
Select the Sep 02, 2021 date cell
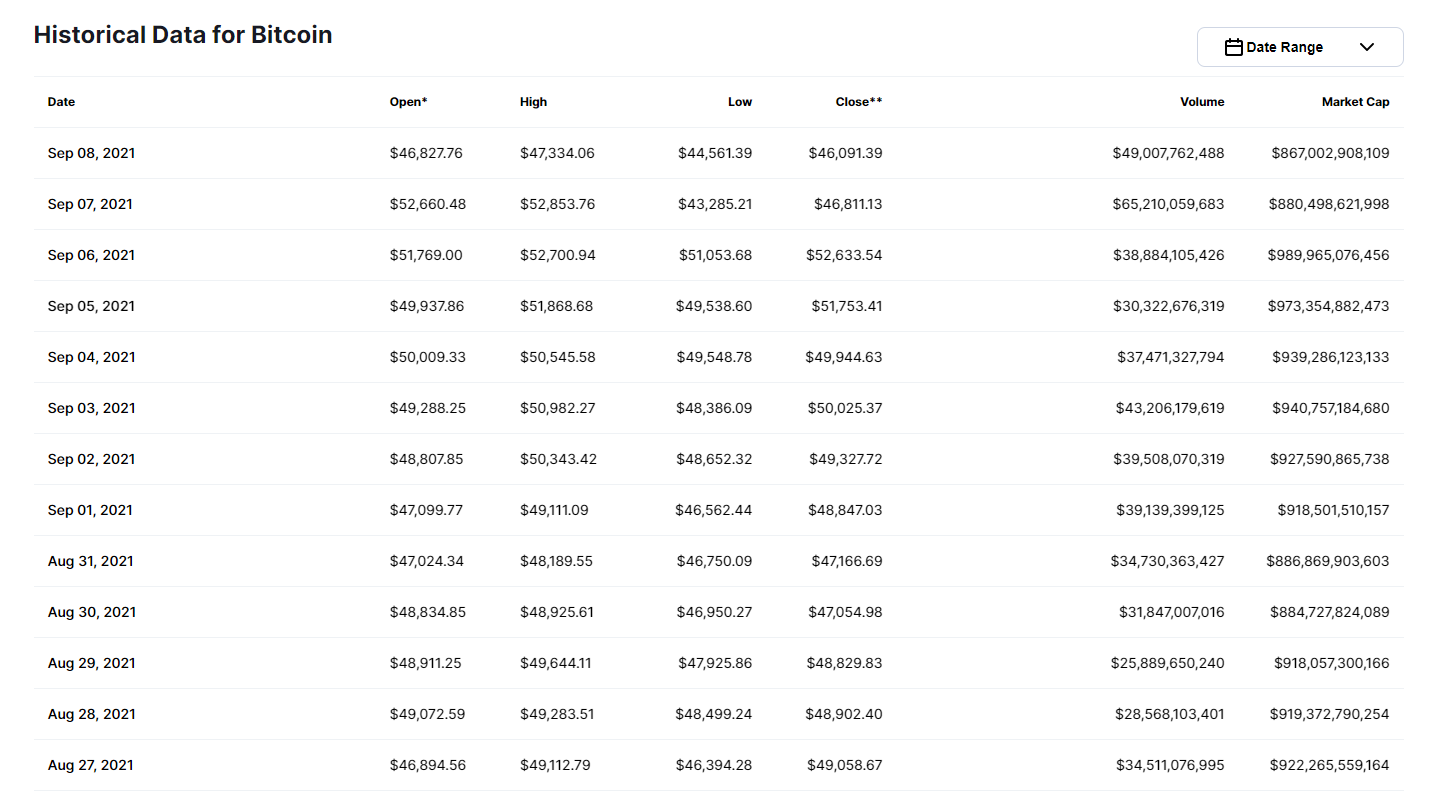click(91, 459)
